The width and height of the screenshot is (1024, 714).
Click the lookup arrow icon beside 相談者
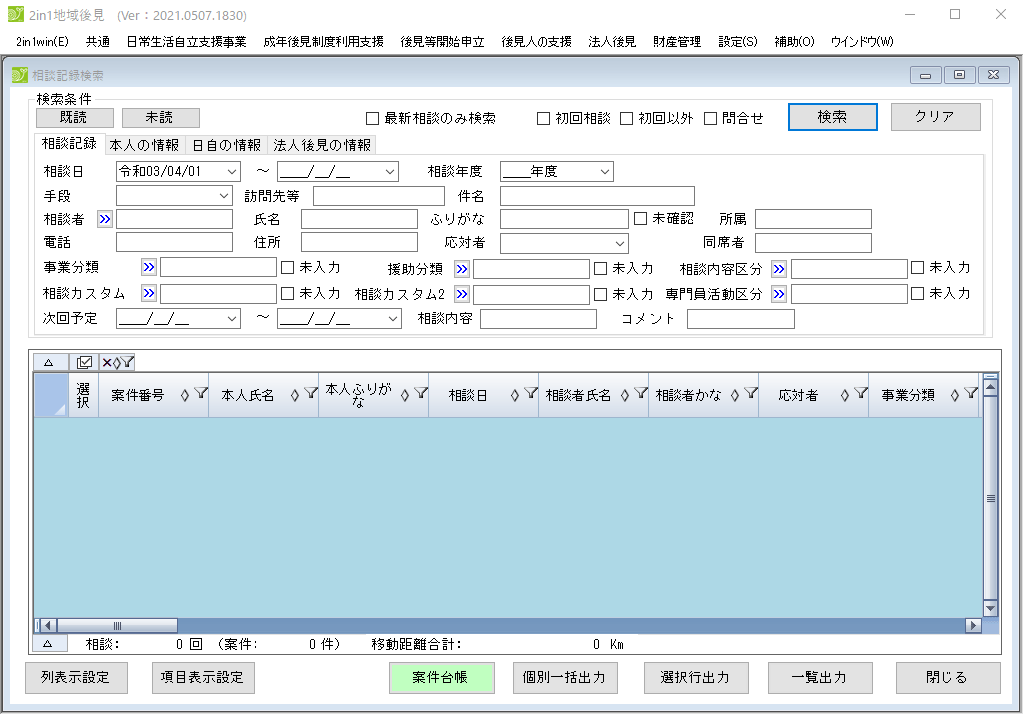point(105,219)
